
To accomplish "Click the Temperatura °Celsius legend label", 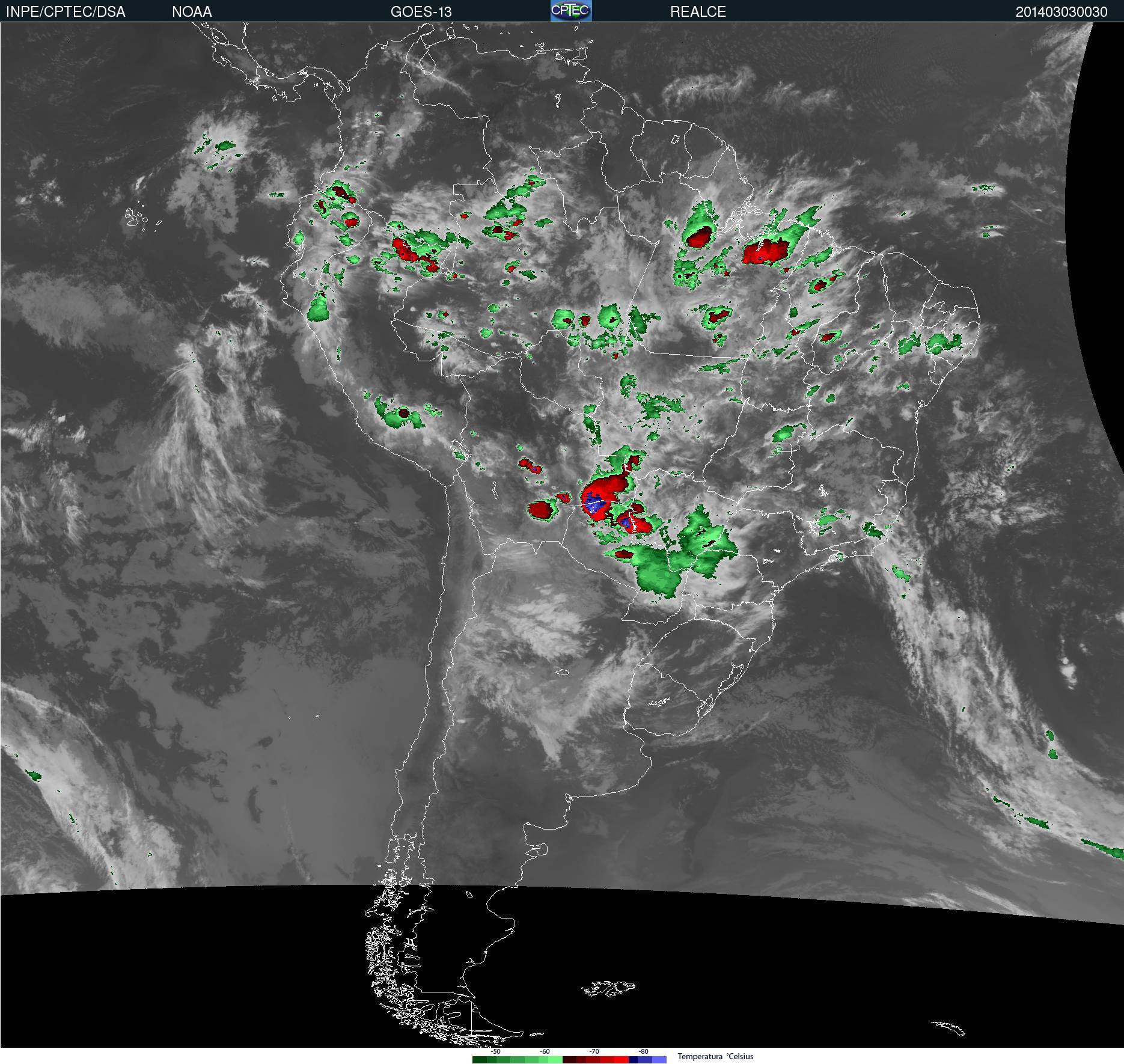I will point(715,1057).
